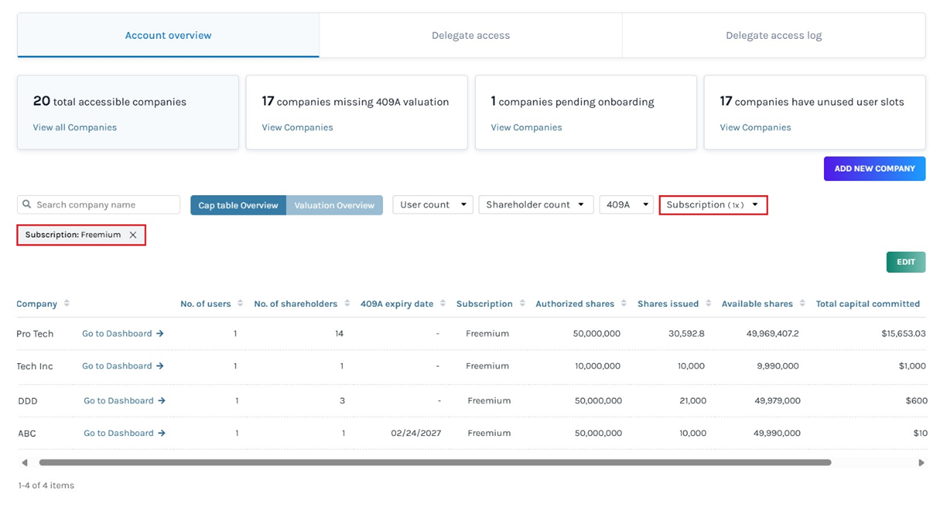Open Go to Dashboard for Pro Tech
Viewport: 940px width, 506px height.
point(123,334)
